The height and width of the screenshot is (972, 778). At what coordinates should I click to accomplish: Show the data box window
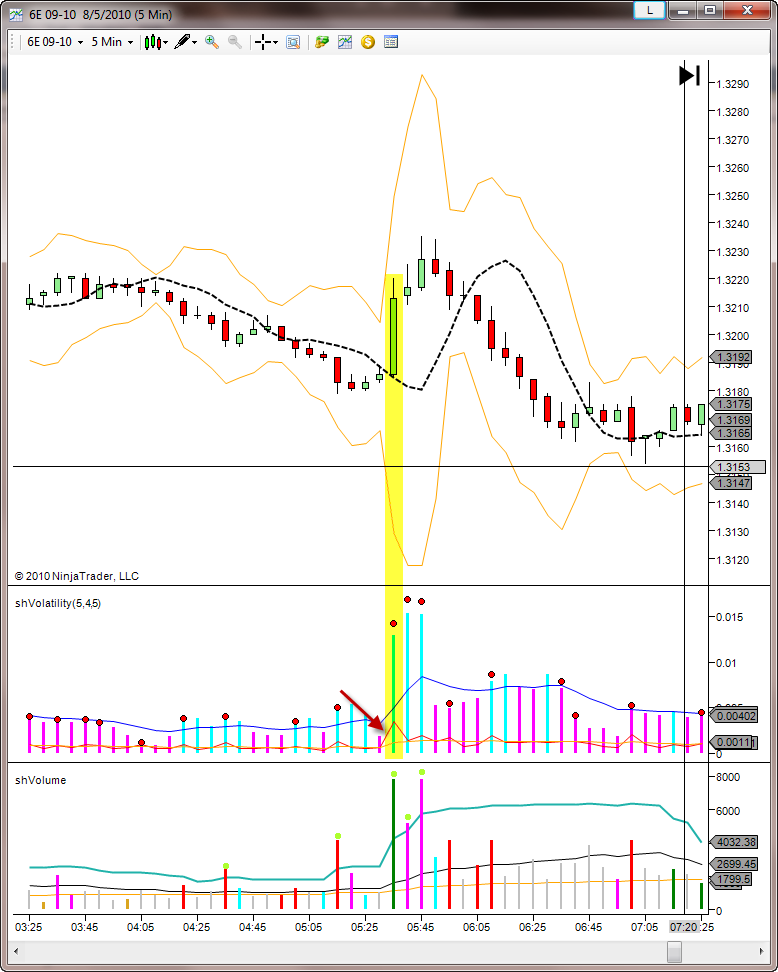pyautogui.click(x=293, y=42)
